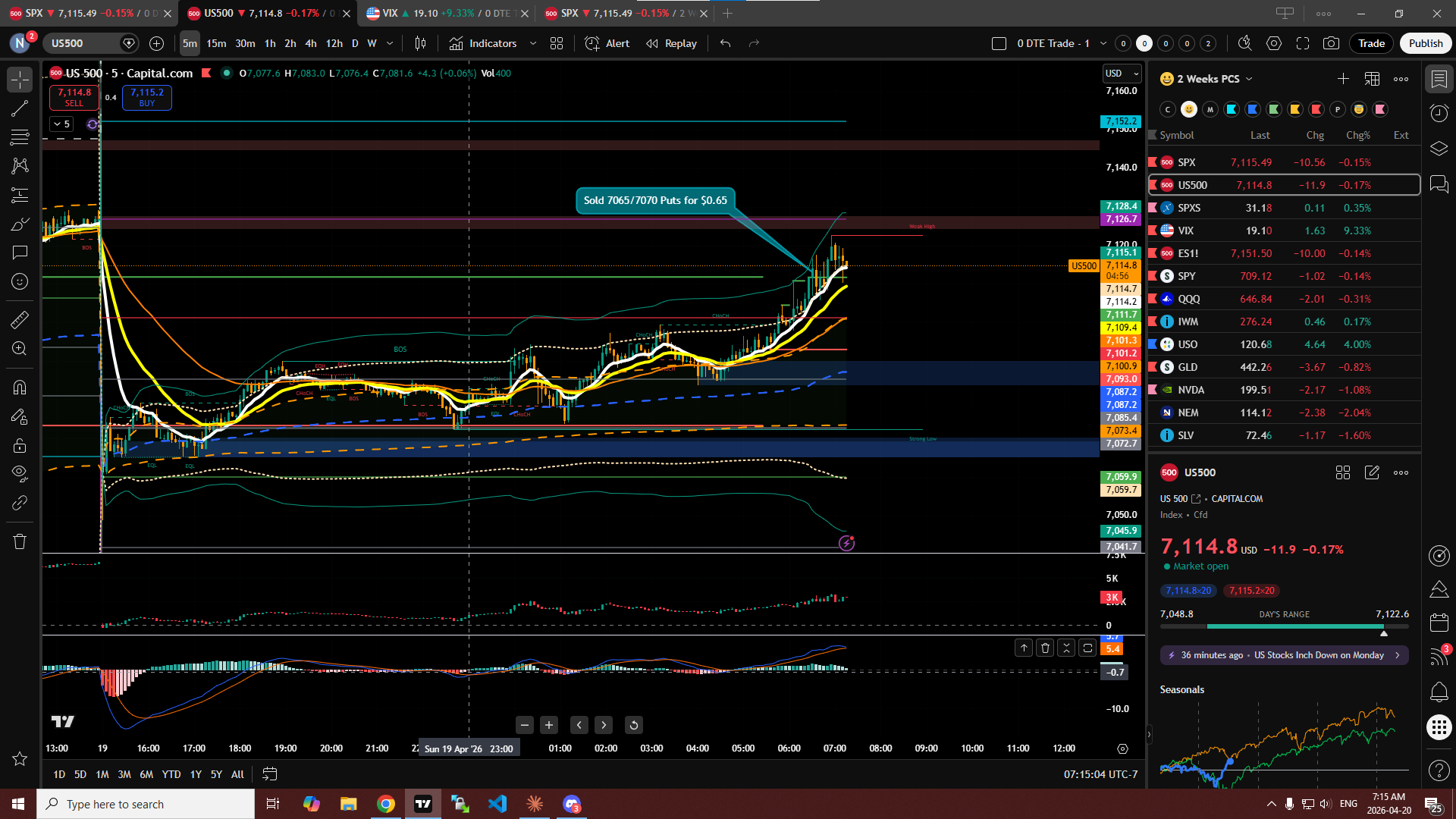
Task: Open the Fibonacci retracement tools
Action: pyautogui.click(x=20, y=137)
